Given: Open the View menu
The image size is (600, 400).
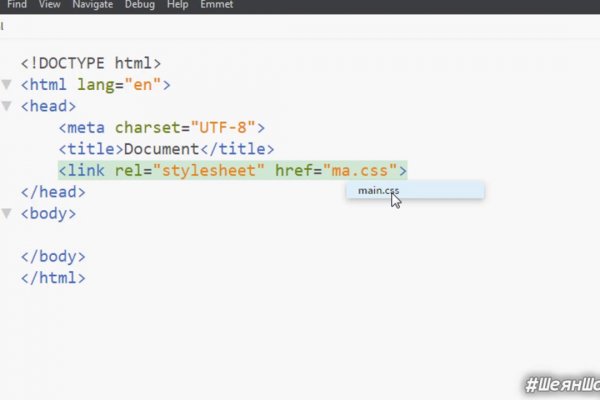Looking at the screenshot, I should [x=50, y=5].
